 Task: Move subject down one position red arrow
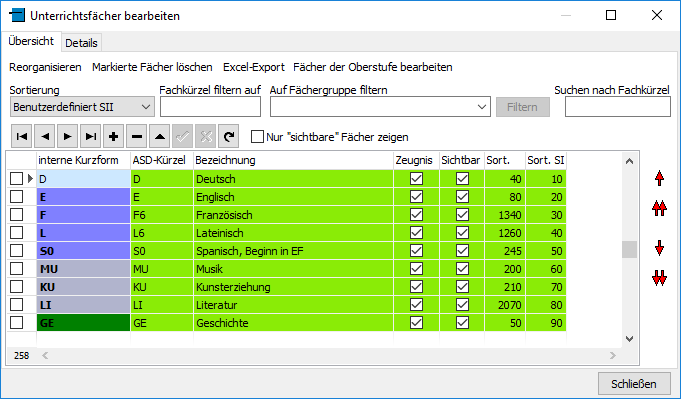pyautogui.click(x=659, y=248)
